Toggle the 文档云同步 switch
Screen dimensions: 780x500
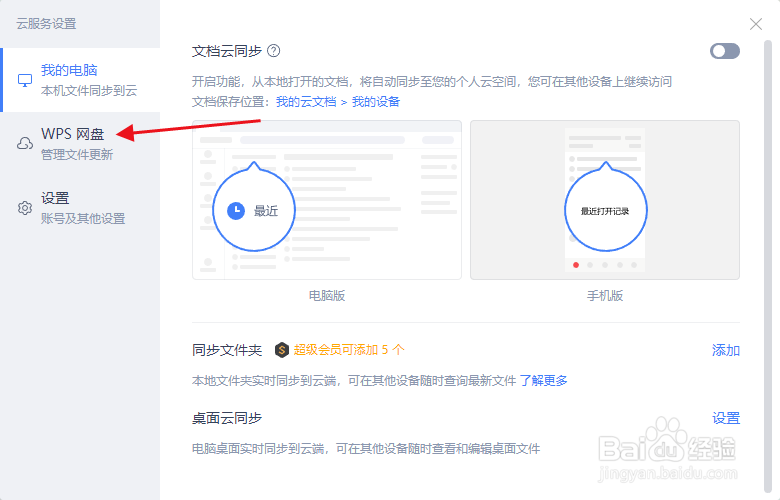(725, 51)
